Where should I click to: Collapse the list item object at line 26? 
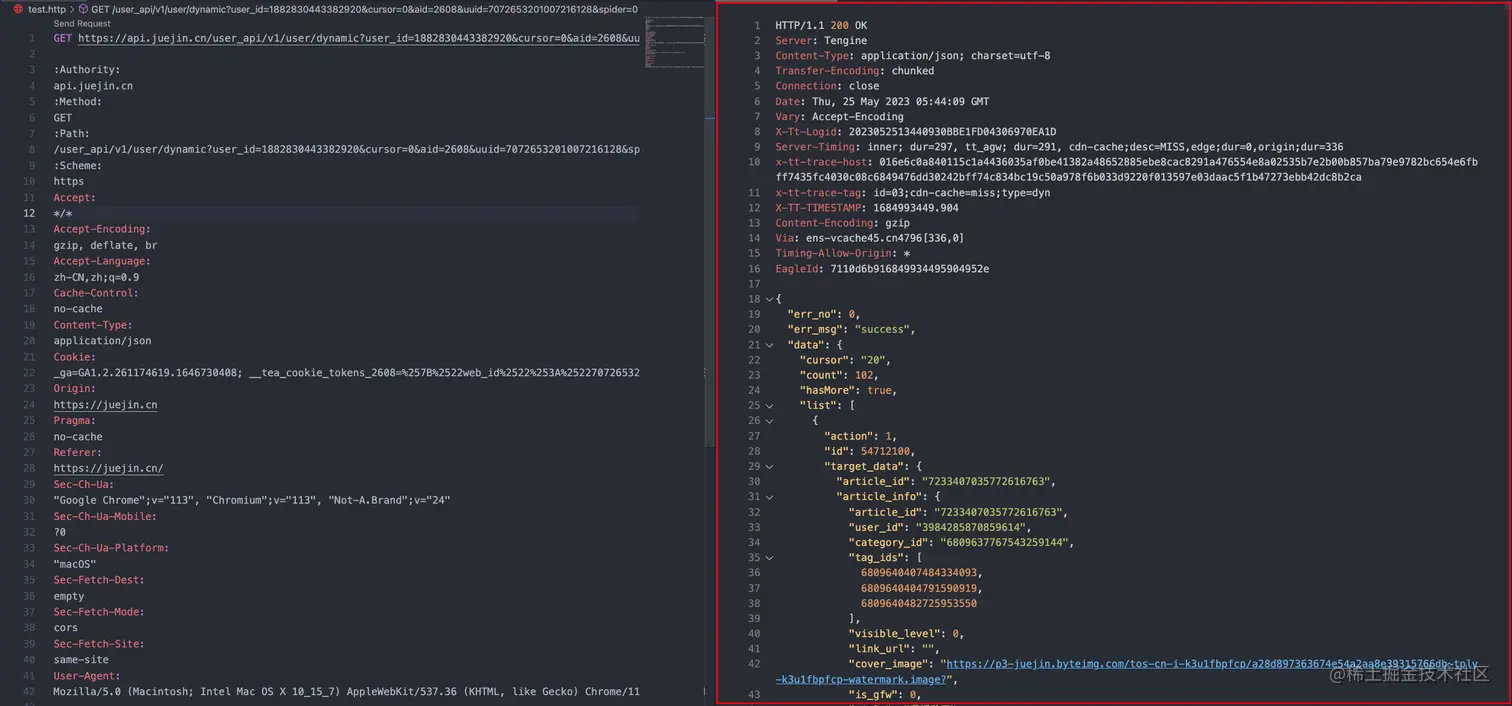pos(769,421)
